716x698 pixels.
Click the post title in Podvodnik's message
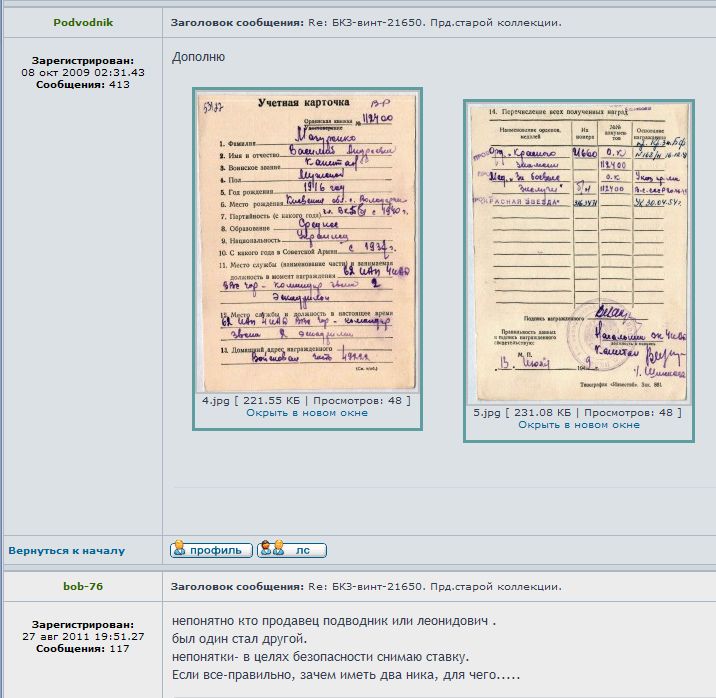(365, 22)
